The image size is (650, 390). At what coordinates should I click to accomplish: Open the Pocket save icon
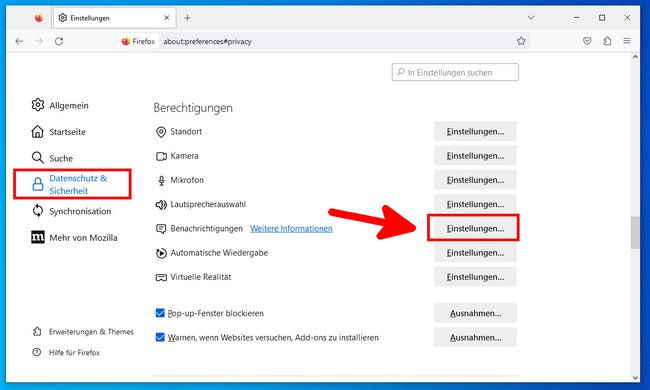coord(587,41)
